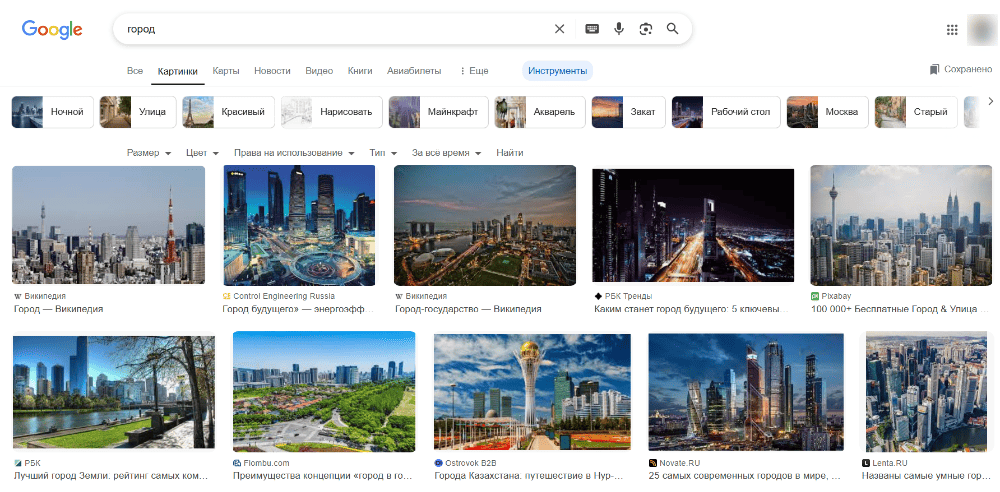Viewport: 1000px width, 492px height.
Task: Open the Pixabay city skyline thumbnail
Action: (x=901, y=225)
